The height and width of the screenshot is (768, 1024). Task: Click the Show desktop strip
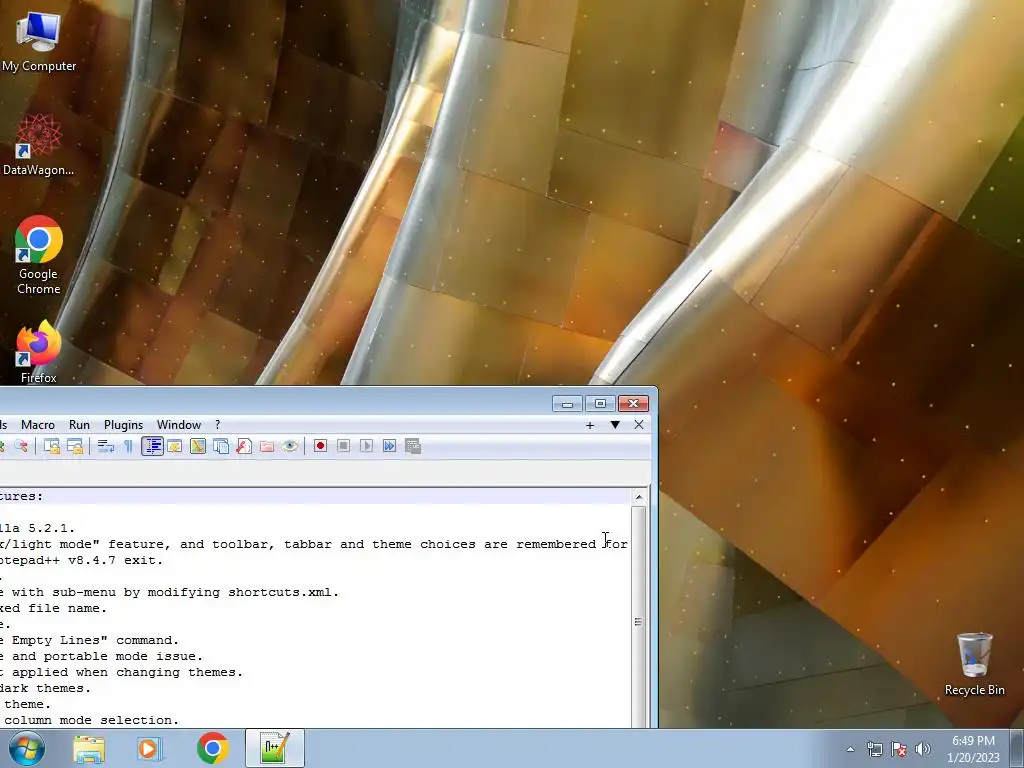pyautogui.click(x=1018, y=748)
